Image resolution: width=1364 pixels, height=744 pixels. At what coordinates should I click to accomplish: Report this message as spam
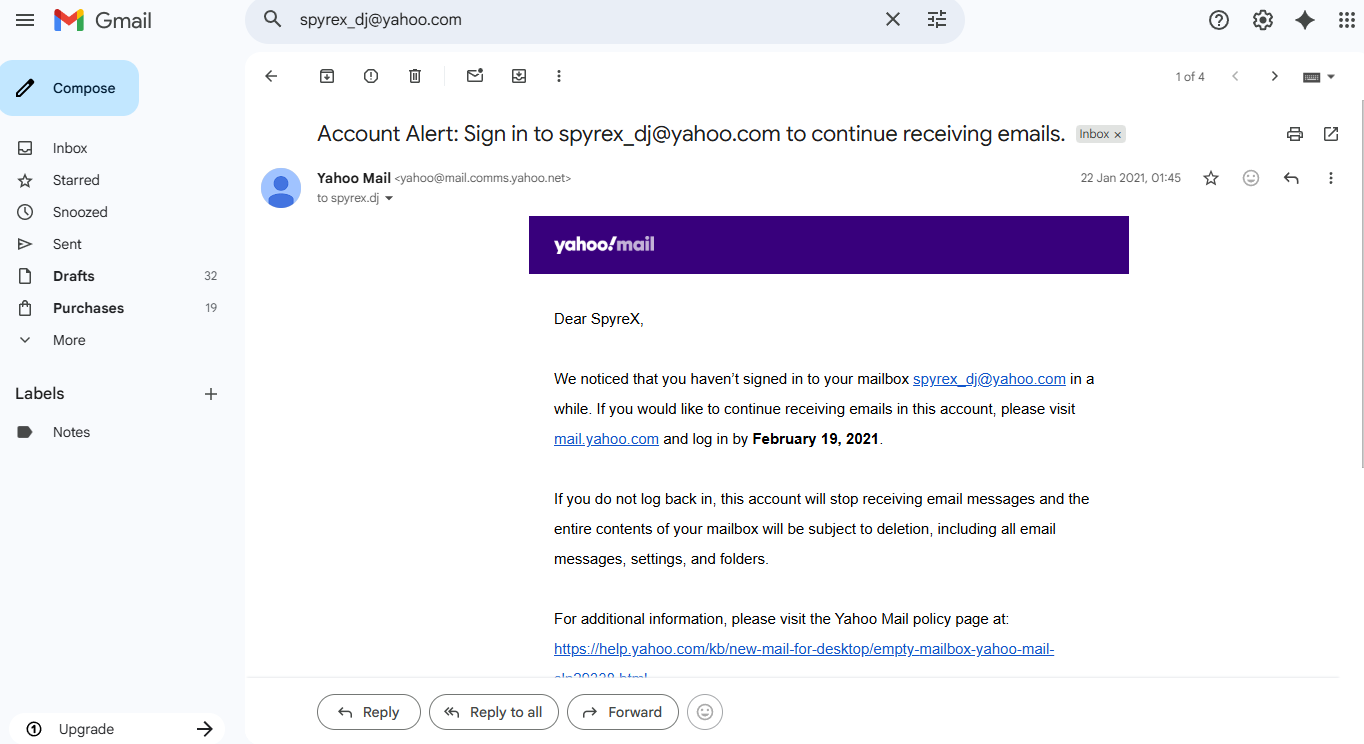point(371,76)
